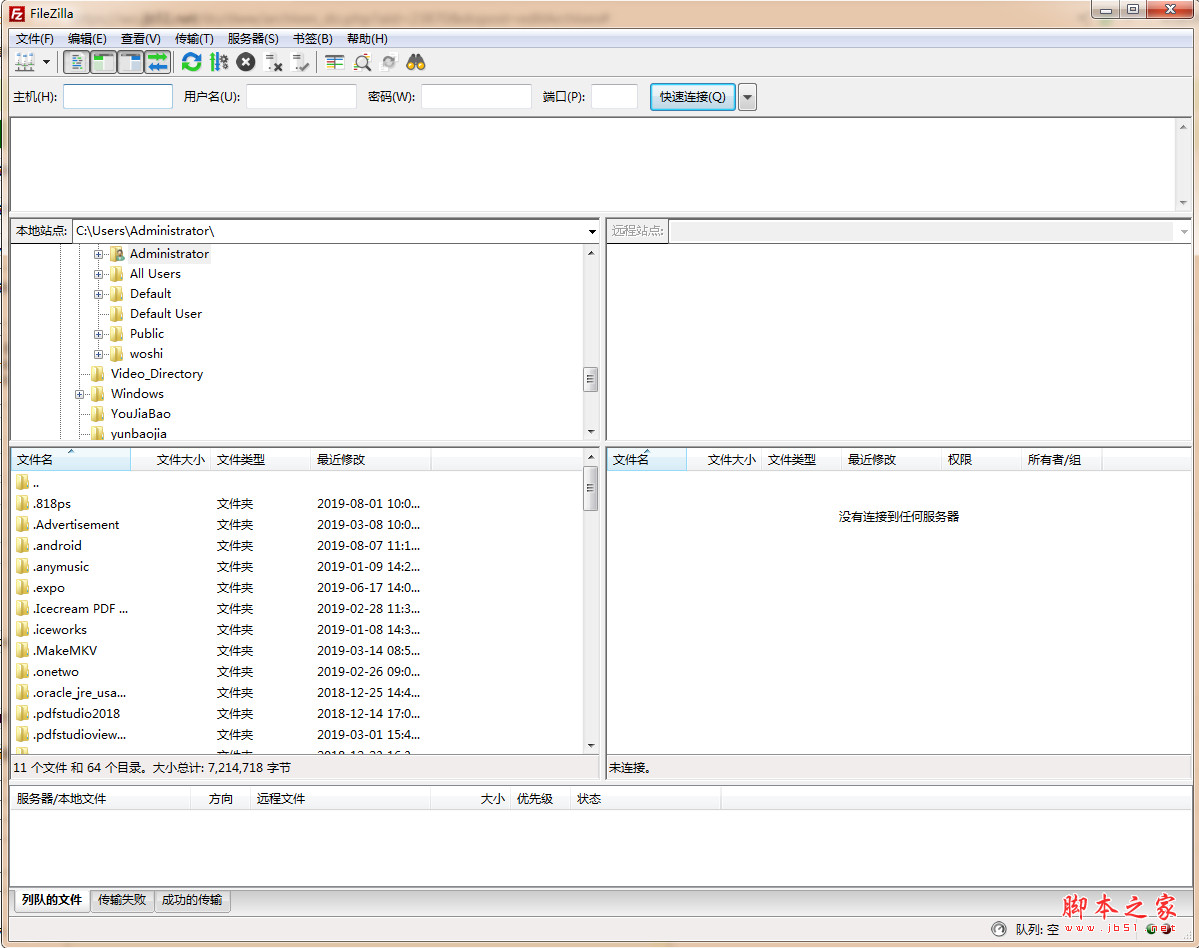
Task: Expand the woshi tree node
Action: tap(98, 355)
